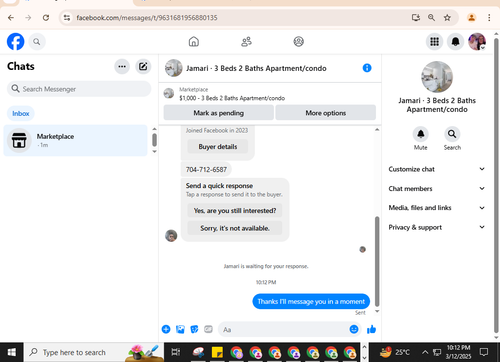Mute the conversation with bell icon
The width and height of the screenshot is (500, 362).
(421, 134)
